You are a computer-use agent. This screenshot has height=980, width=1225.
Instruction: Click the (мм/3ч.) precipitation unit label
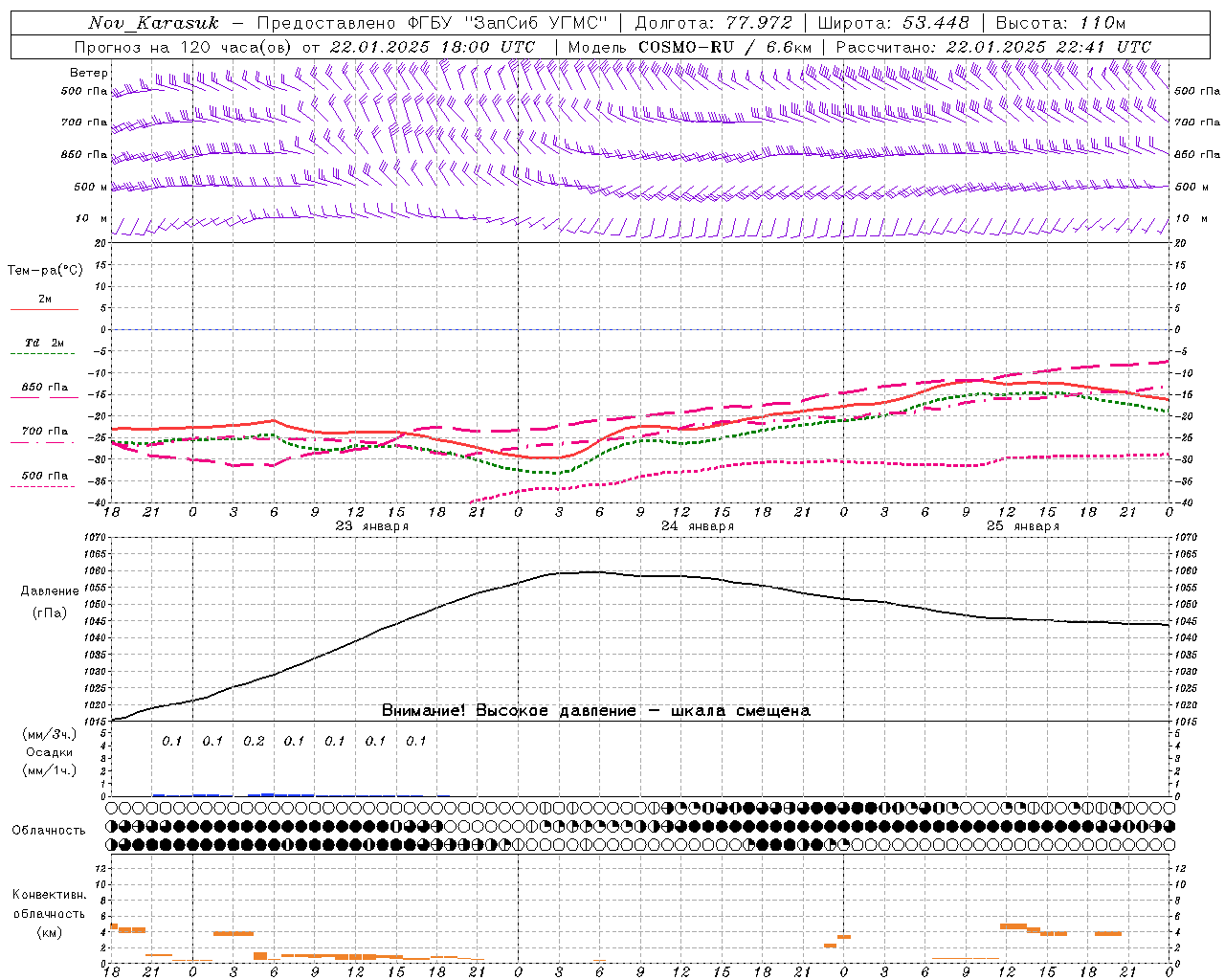49,734
